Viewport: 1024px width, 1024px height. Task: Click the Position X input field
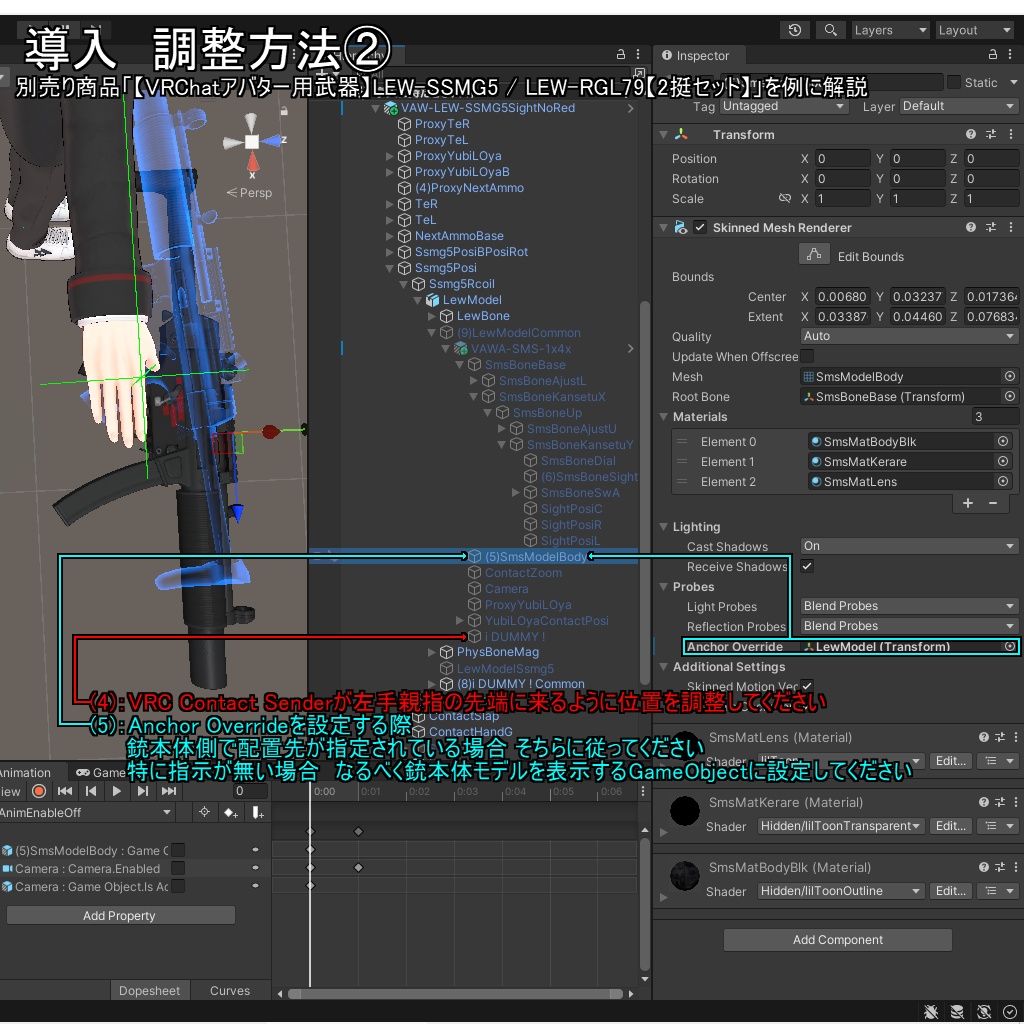[842, 159]
